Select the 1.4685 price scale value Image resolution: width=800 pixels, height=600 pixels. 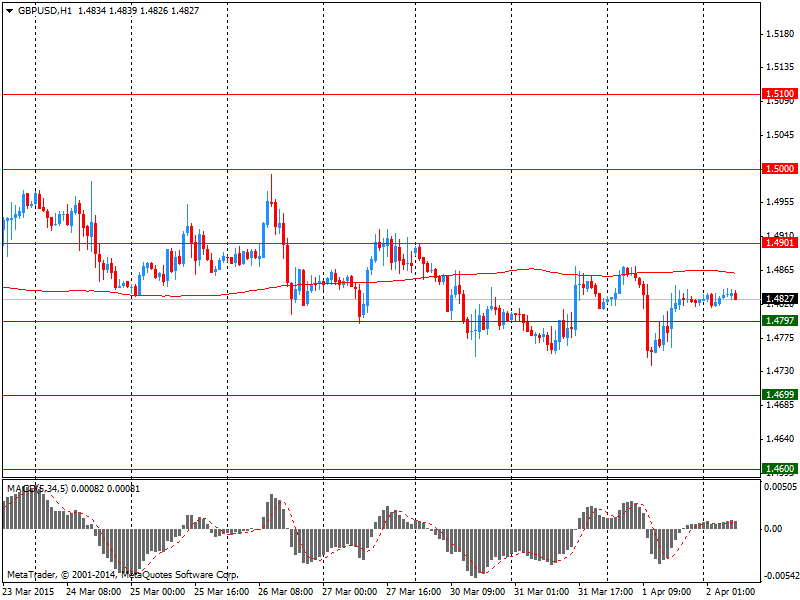(x=781, y=405)
